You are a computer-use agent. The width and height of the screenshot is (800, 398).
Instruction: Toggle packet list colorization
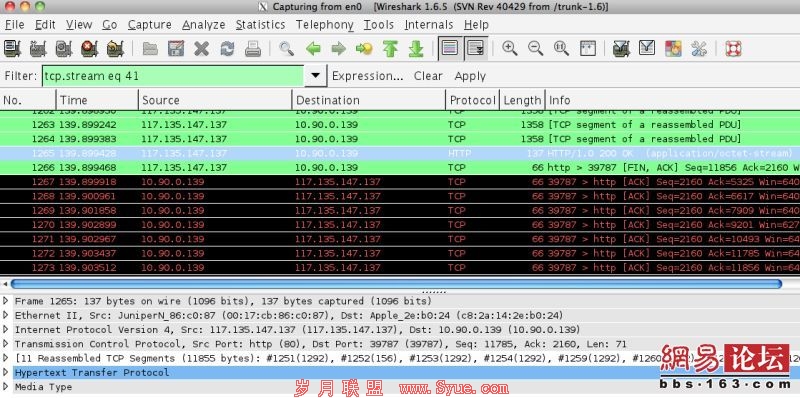click(x=450, y=49)
